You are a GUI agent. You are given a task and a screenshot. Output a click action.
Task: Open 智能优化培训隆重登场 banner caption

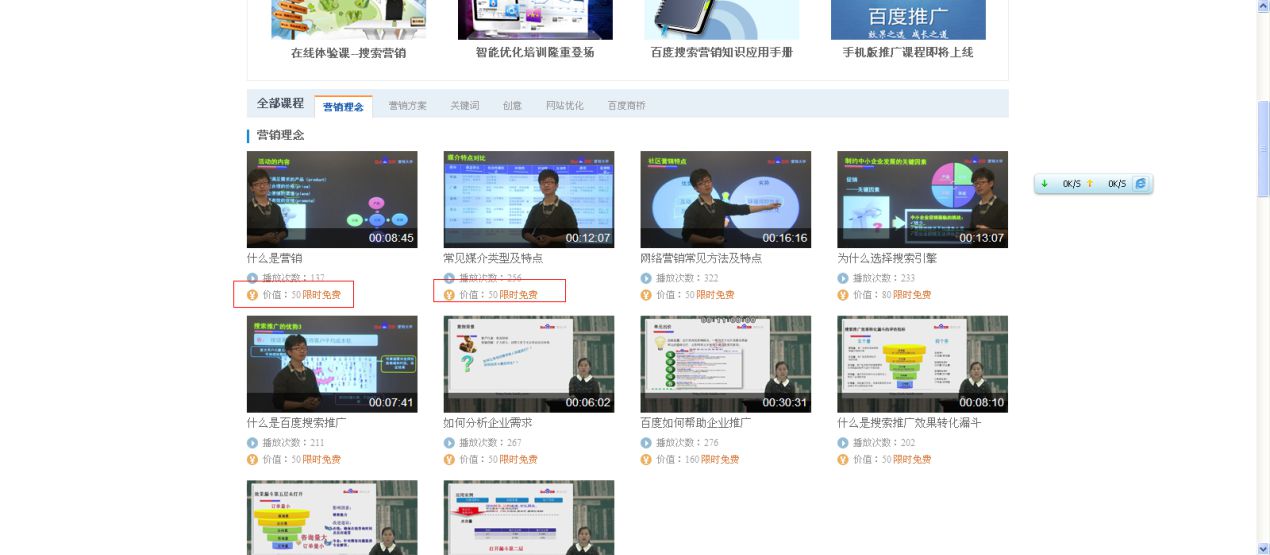click(535, 52)
